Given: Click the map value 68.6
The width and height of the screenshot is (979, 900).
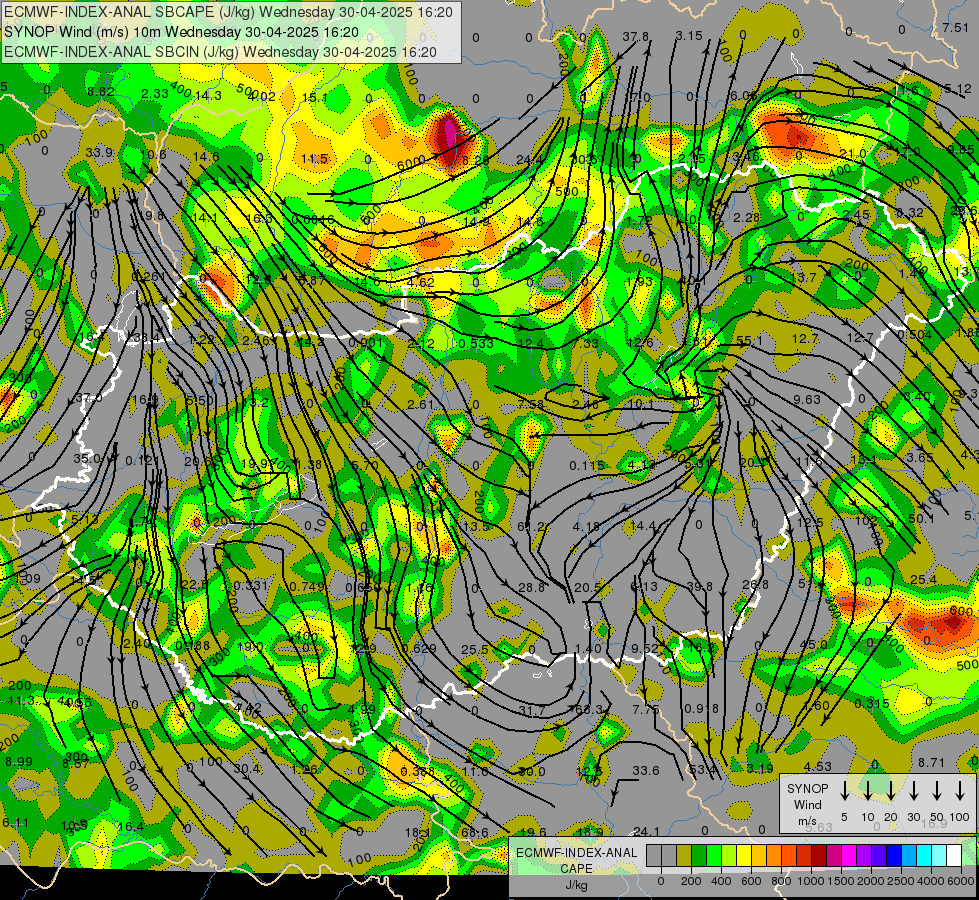Looking at the screenshot, I should coord(475,832).
